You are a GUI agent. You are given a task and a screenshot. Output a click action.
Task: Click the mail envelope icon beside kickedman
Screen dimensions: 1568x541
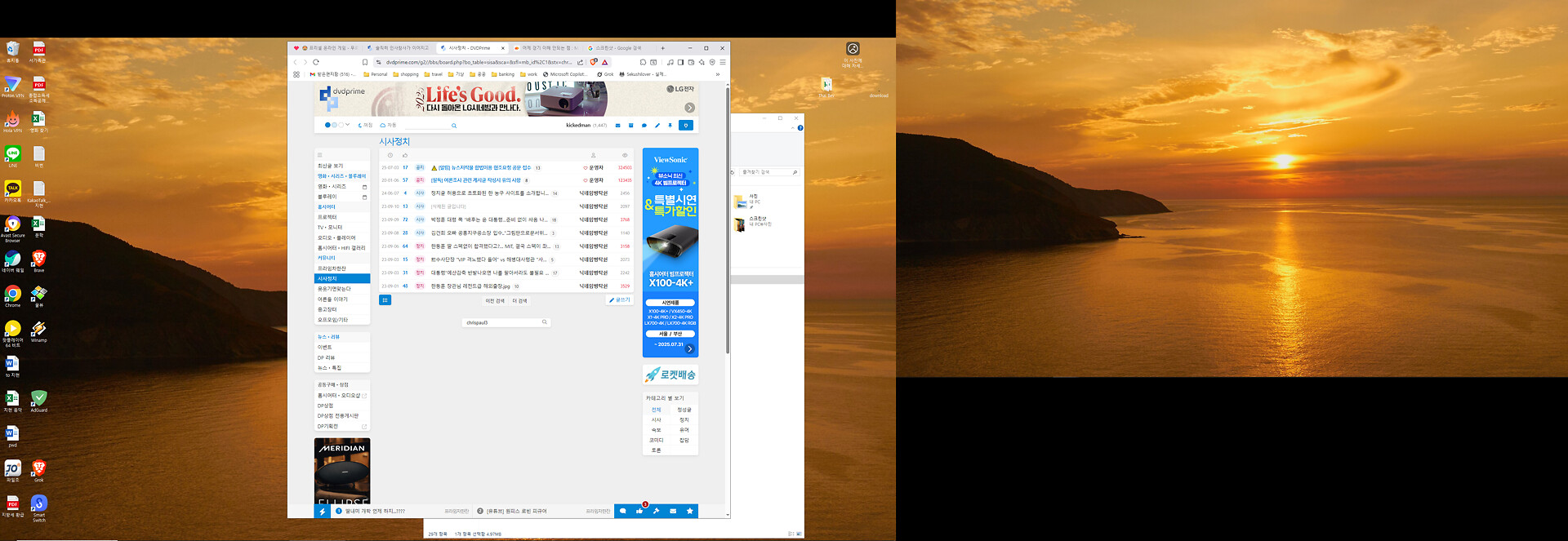617,126
